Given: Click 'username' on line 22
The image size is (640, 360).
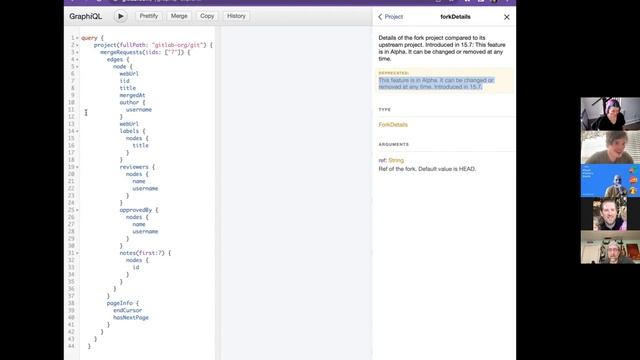Looking at the screenshot, I should [145, 189].
